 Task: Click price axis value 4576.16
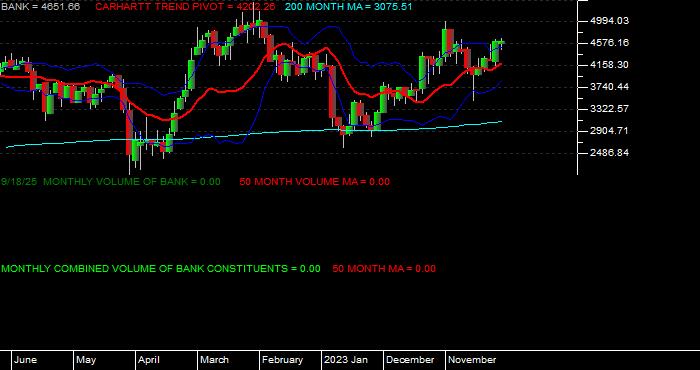click(609, 43)
